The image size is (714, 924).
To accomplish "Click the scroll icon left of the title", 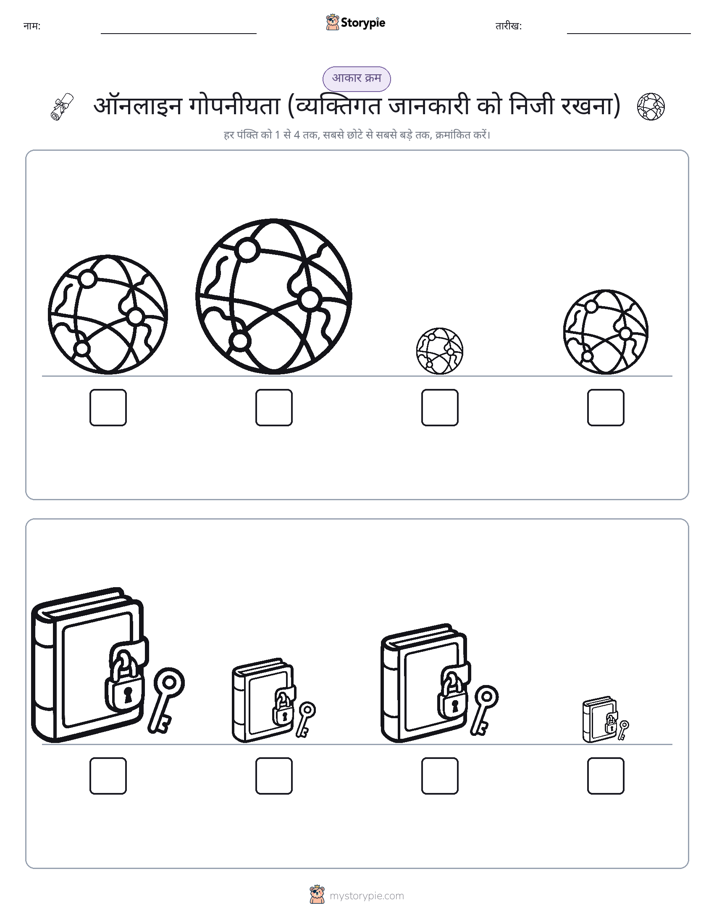I will tap(62, 107).
